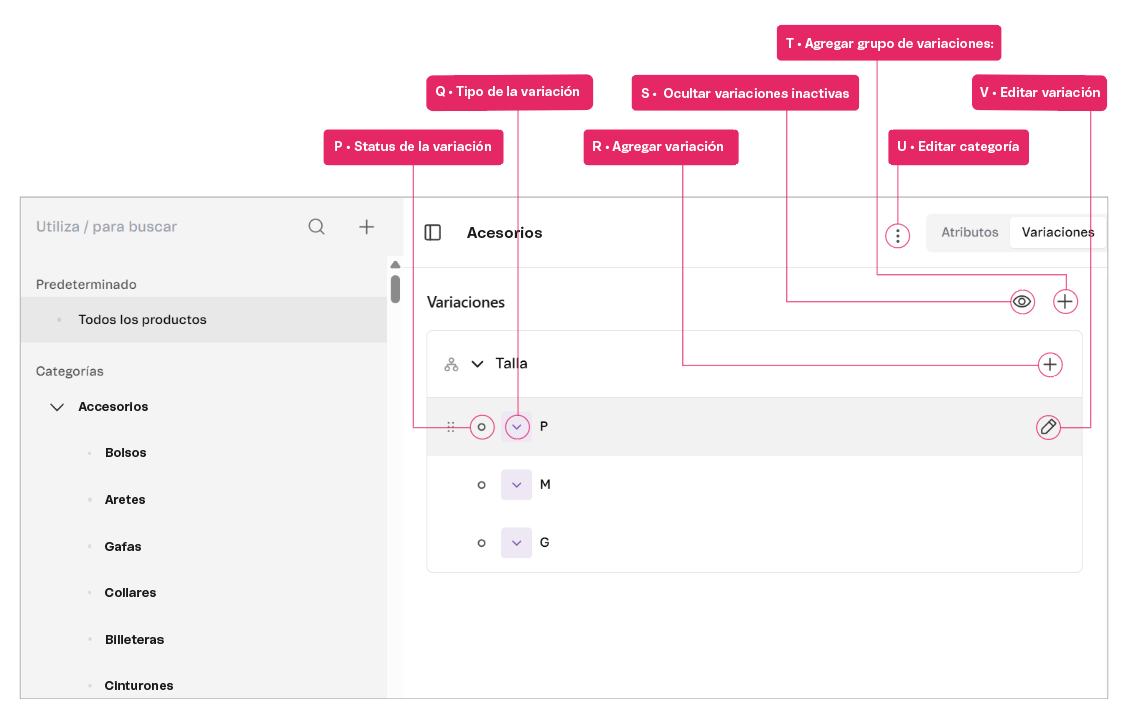The height and width of the screenshot is (723, 1134).
Task: Collapse the Talla variation group chevron
Action: pos(477,365)
